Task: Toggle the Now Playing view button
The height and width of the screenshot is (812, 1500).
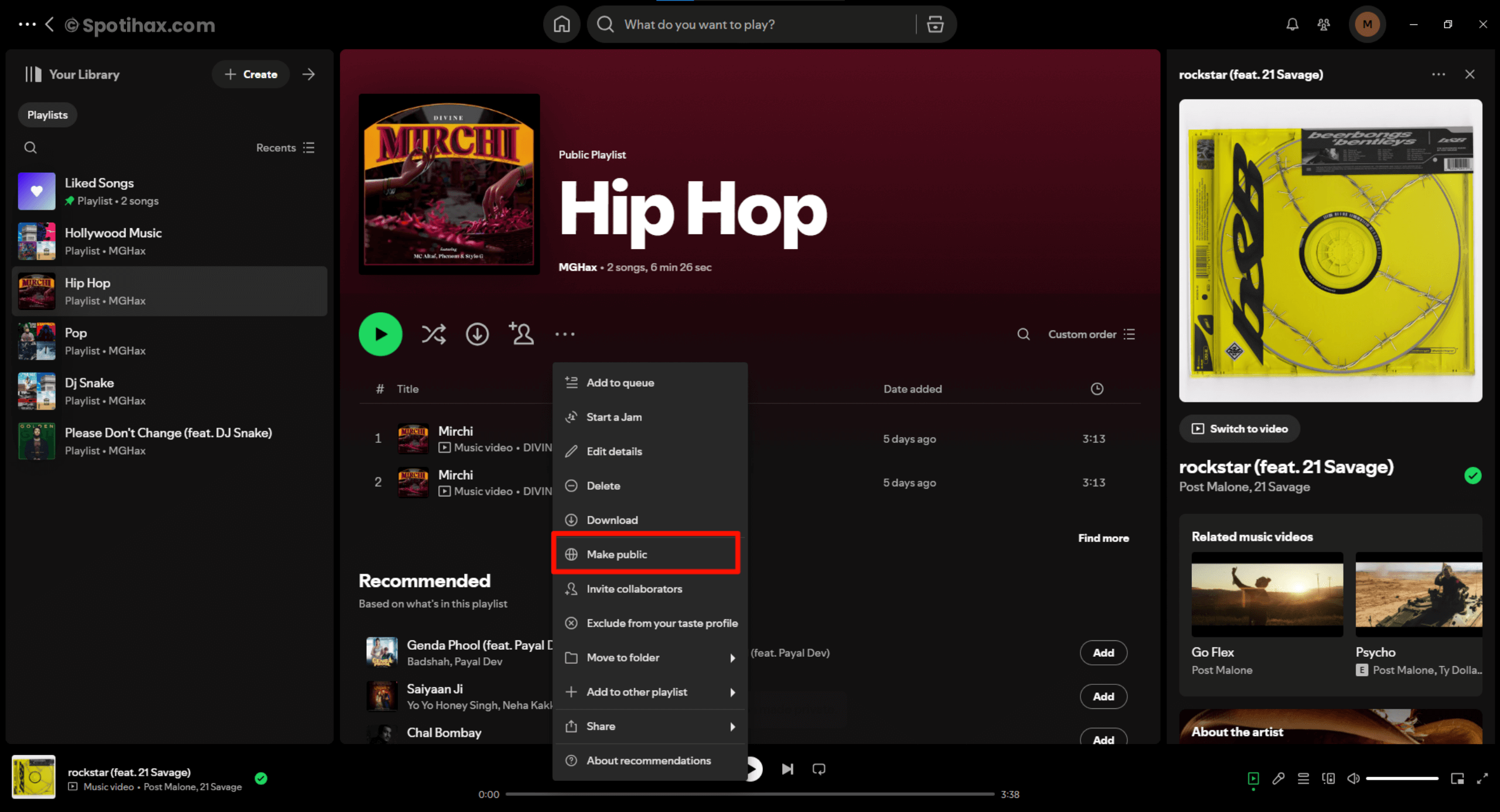Action: [x=1253, y=779]
